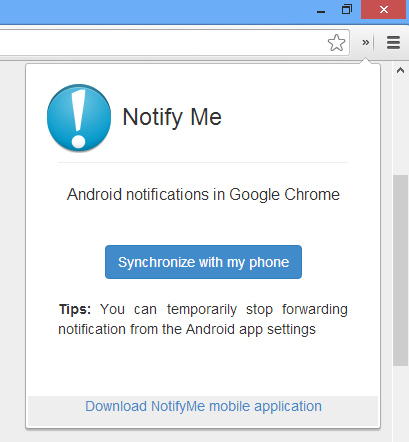Minimize the Chrome window
Viewport: 409px width, 442px height.
click(x=321, y=10)
